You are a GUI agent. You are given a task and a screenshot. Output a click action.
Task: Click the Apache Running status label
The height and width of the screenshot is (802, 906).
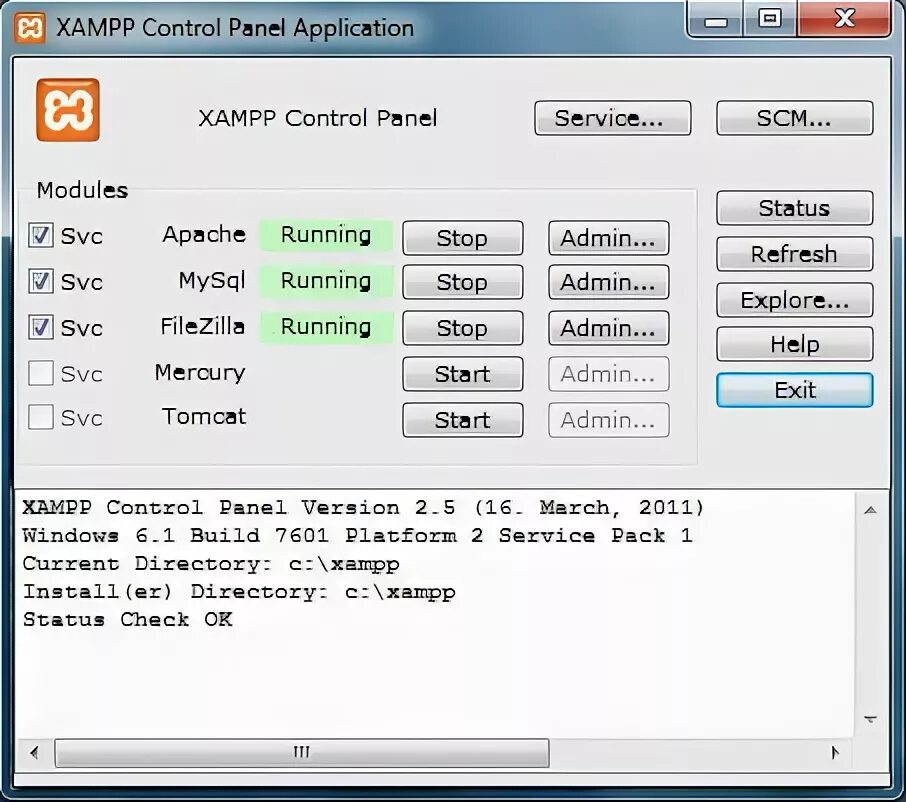coord(326,235)
